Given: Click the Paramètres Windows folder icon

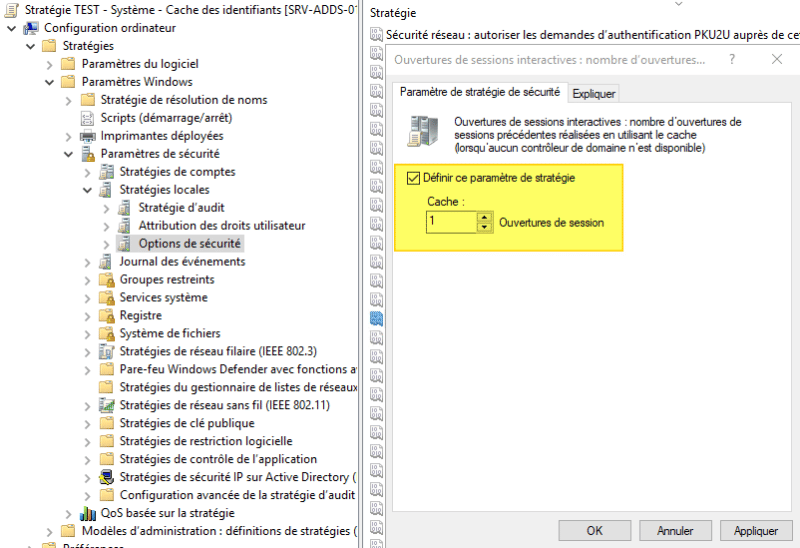Looking at the screenshot, I should [x=68, y=82].
